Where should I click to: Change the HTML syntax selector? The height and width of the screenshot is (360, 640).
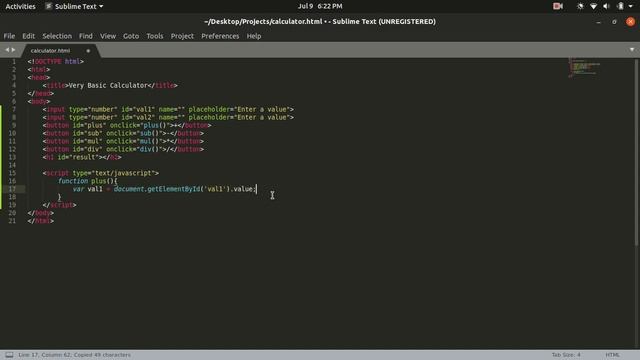pyautogui.click(x=612, y=355)
